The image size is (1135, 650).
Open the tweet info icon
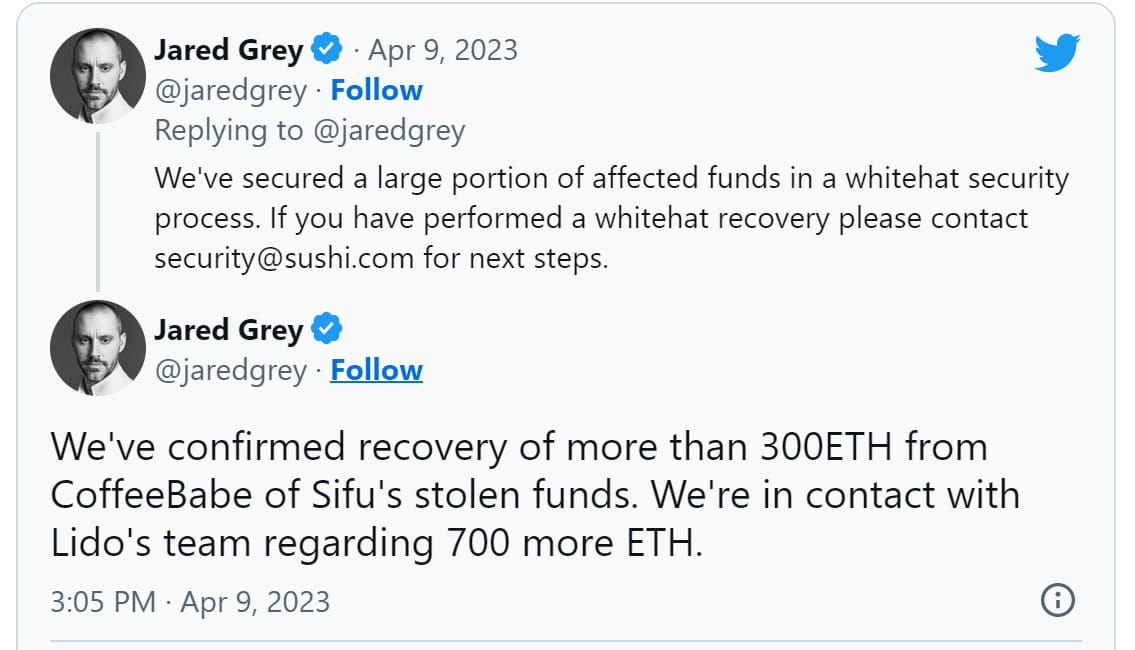tap(1057, 600)
